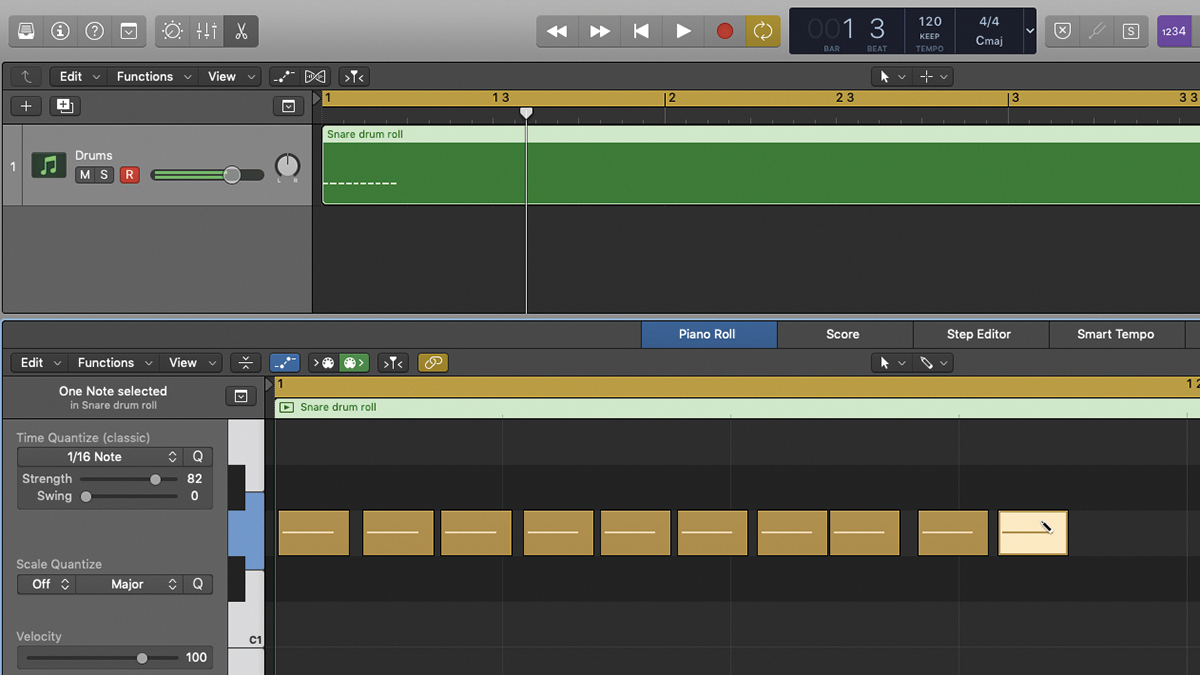Open the Smart Controls dial icon
The width and height of the screenshot is (1200, 675).
[173, 31]
